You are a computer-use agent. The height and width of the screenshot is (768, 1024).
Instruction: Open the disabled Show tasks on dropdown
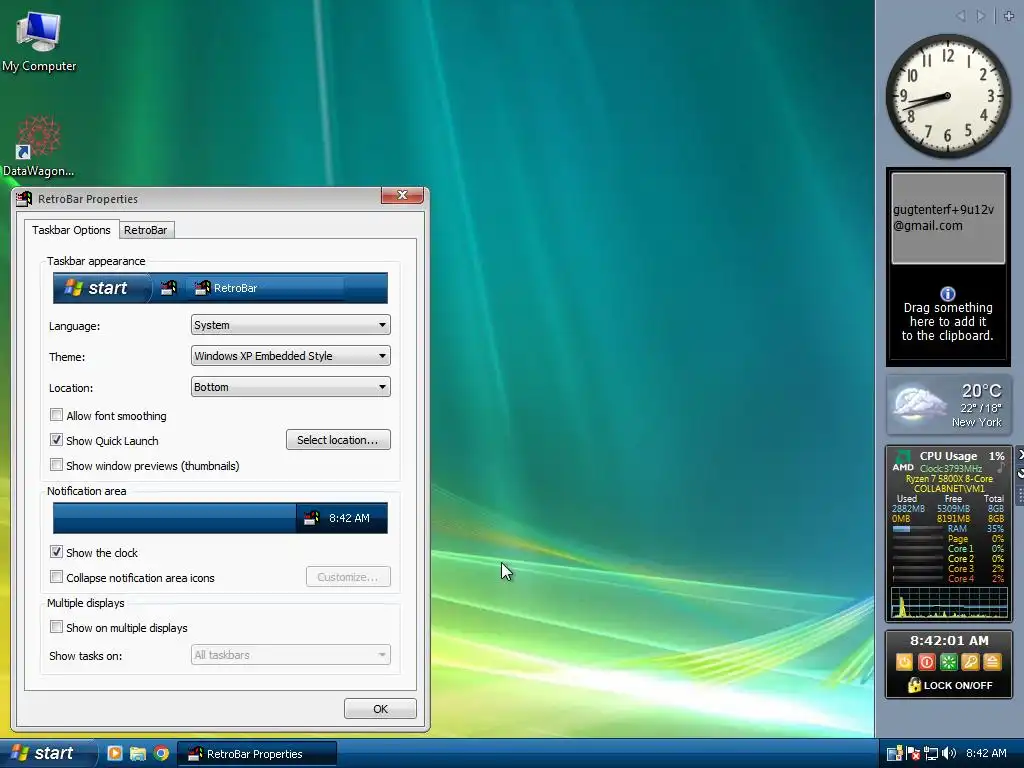291,655
